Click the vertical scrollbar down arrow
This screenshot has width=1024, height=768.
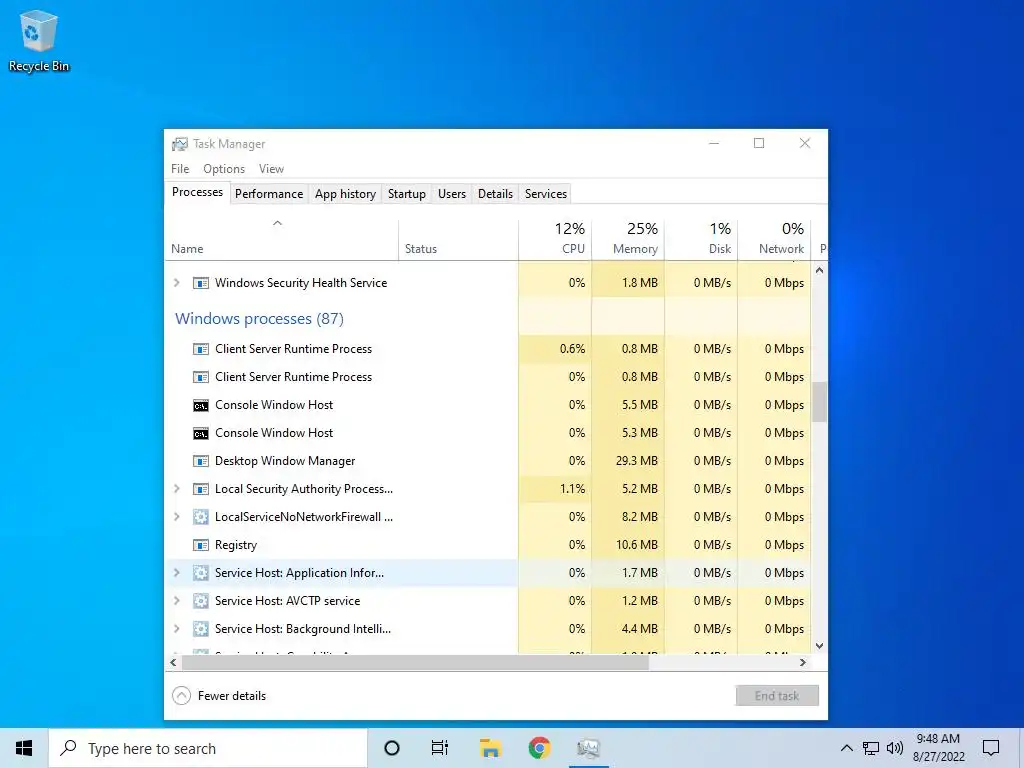pyautogui.click(x=819, y=646)
